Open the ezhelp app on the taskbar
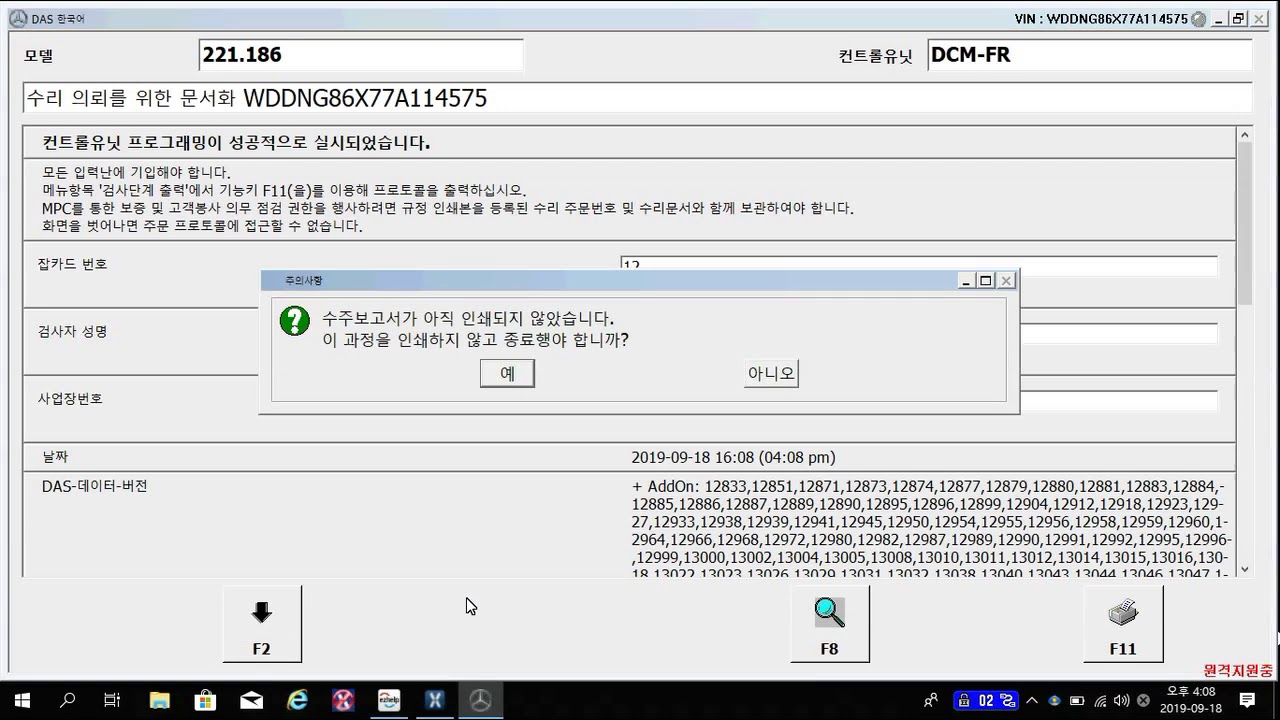The width and height of the screenshot is (1280, 720). (x=389, y=700)
